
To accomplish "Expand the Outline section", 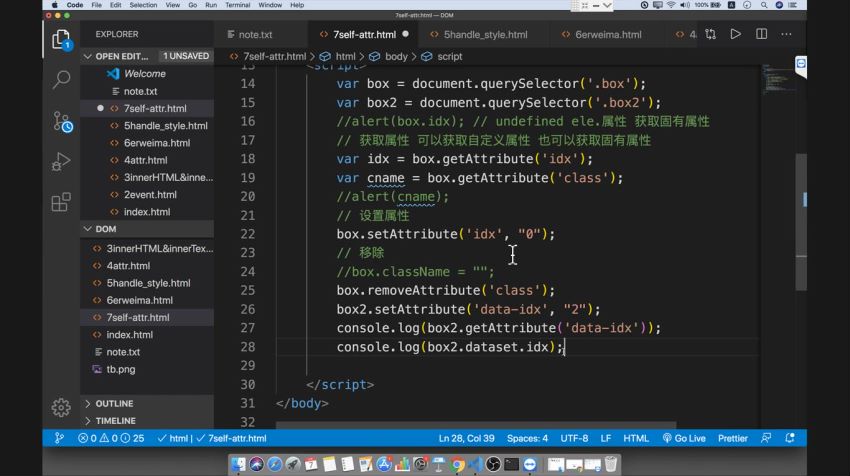I will tap(147, 403).
